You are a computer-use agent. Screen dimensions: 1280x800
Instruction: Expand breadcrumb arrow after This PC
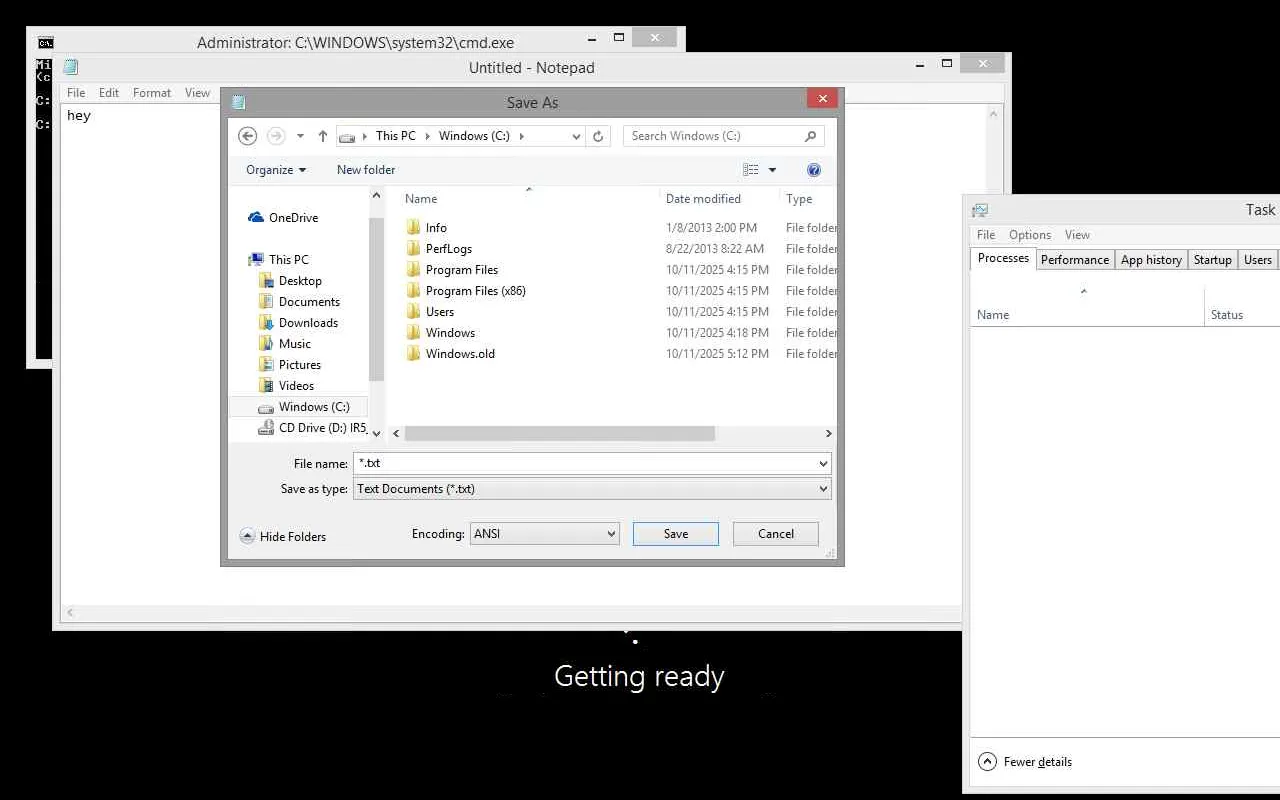[426, 136]
